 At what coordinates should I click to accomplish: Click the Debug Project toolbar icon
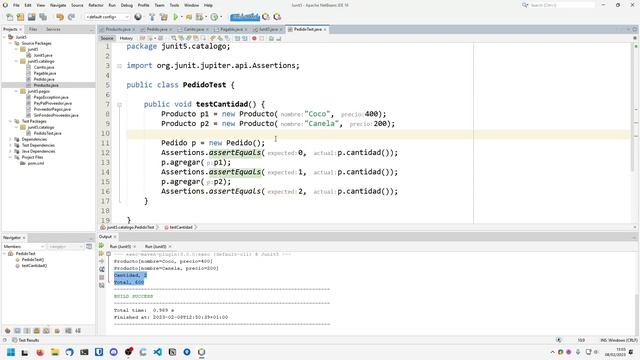[x=200, y=17]
